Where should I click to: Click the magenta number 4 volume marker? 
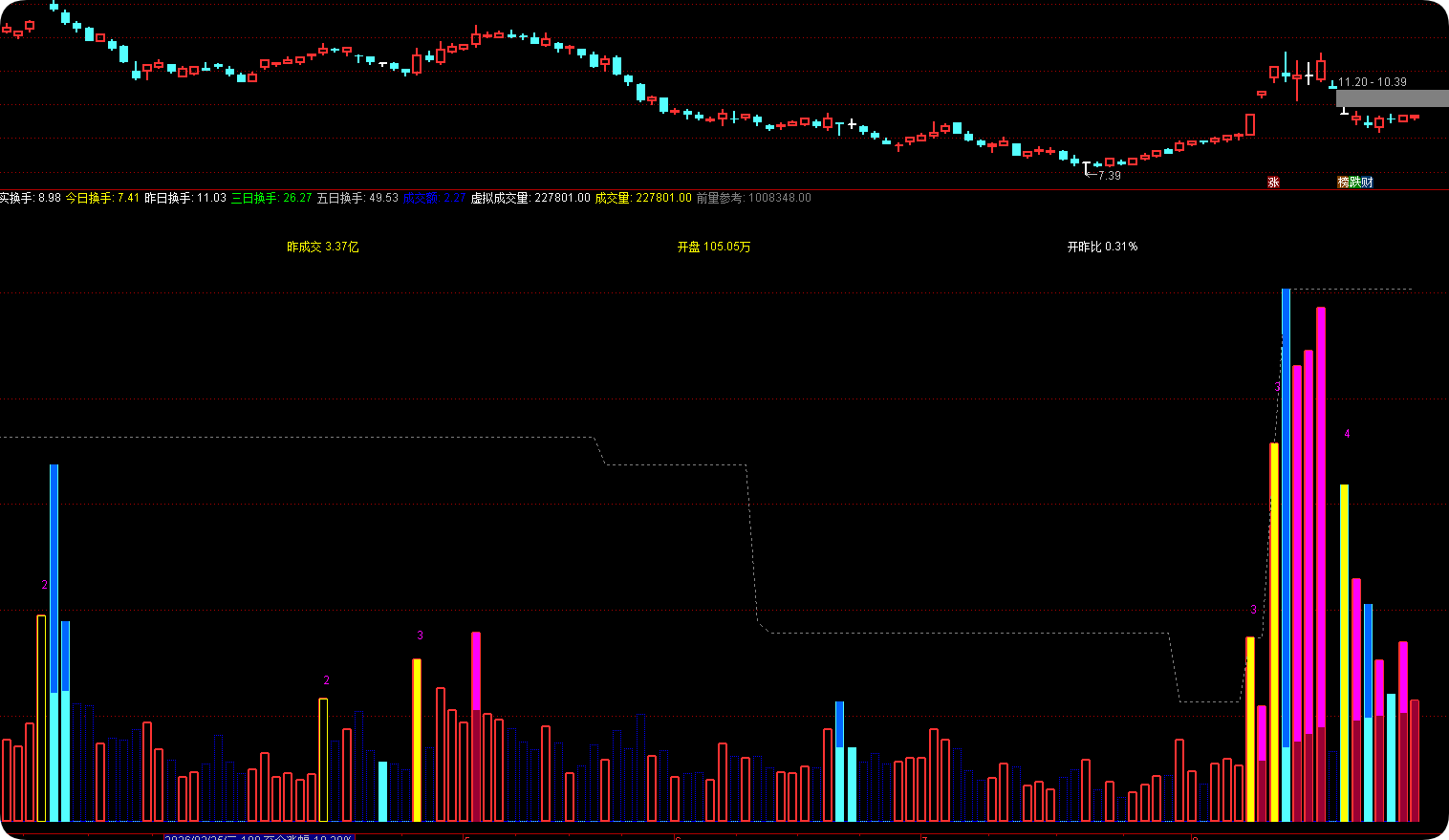coord(1347,434)
